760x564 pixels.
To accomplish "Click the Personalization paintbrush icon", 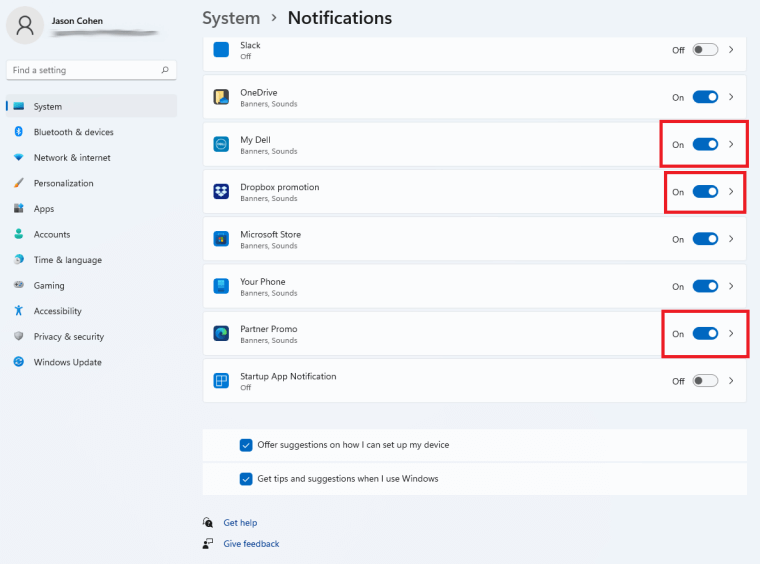I will [18, 183].
